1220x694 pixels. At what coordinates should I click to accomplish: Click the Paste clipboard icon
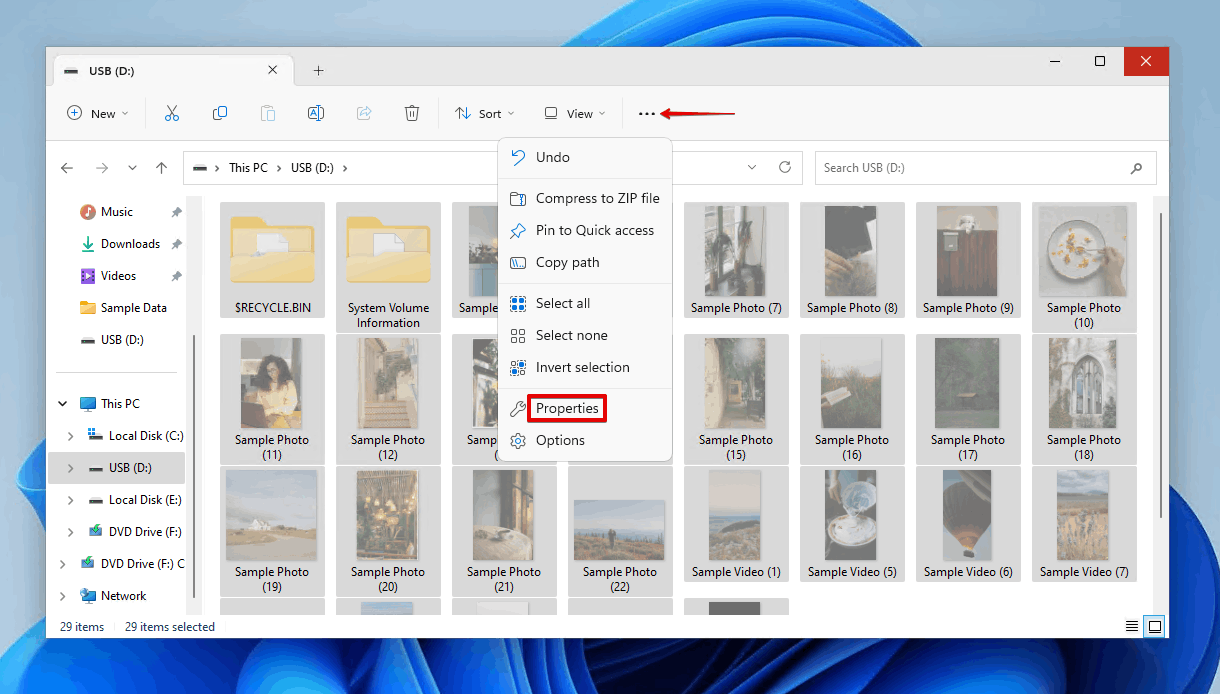point(268,114)
